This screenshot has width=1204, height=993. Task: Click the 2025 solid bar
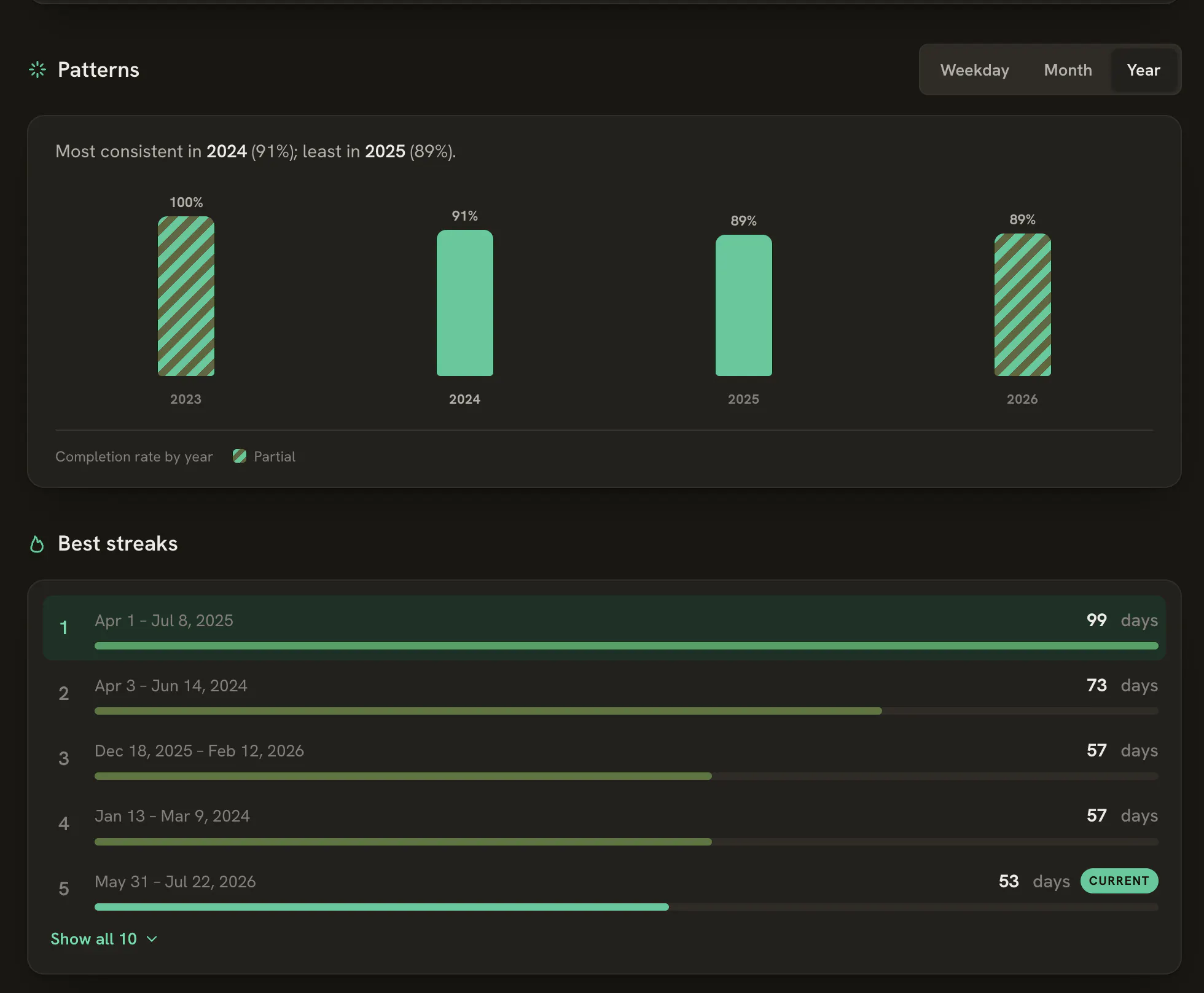pos(744,305)
